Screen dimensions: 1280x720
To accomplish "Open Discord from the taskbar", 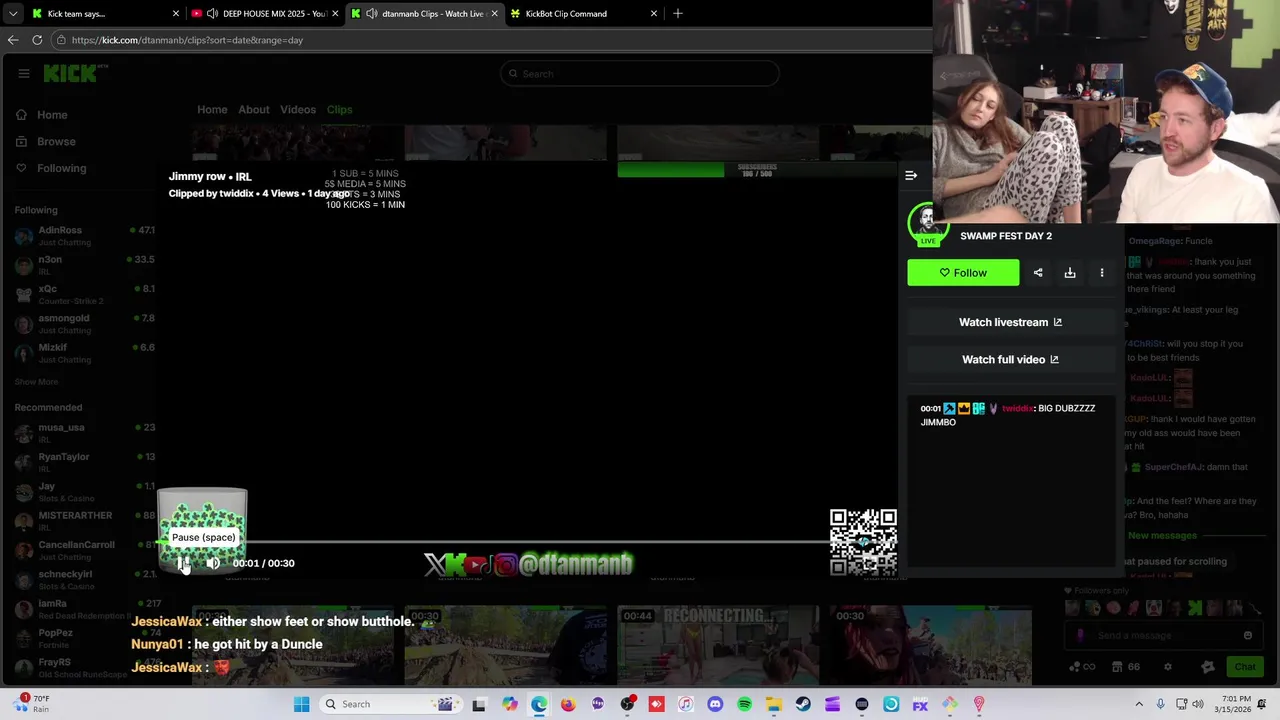I will pyautogui.click(x=715, y=704).
